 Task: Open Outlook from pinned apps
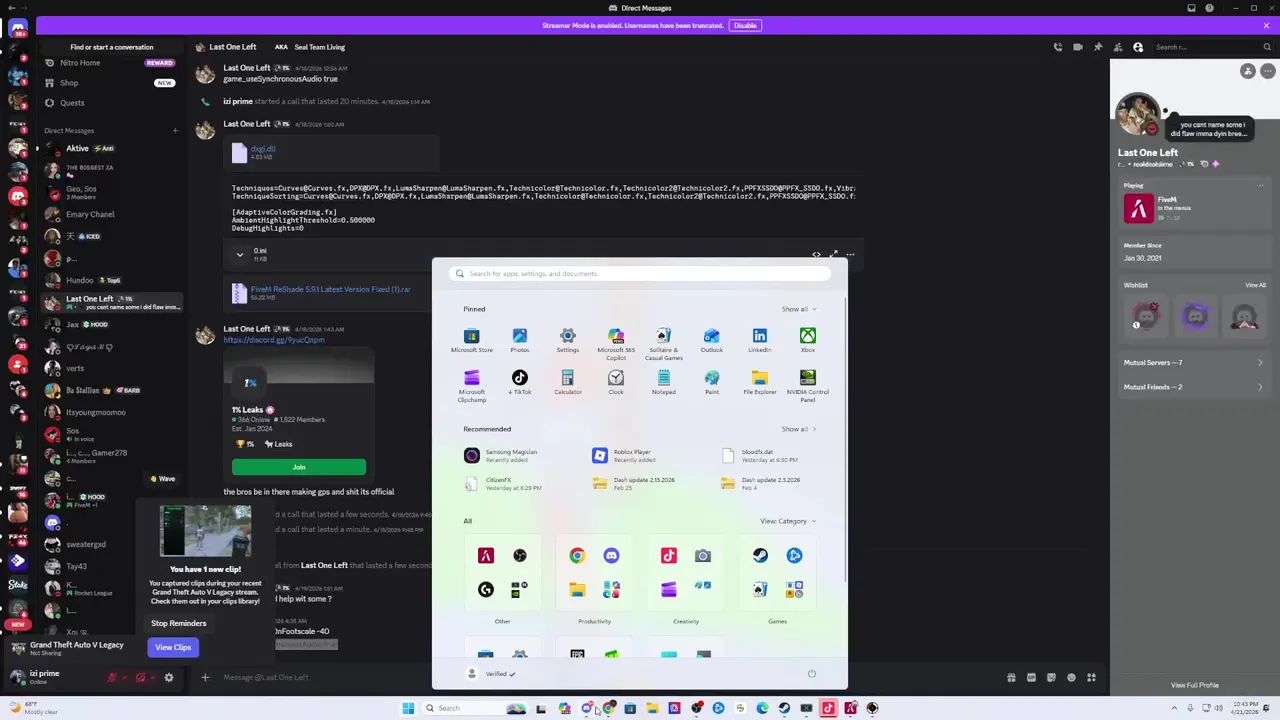coord(711,340)
